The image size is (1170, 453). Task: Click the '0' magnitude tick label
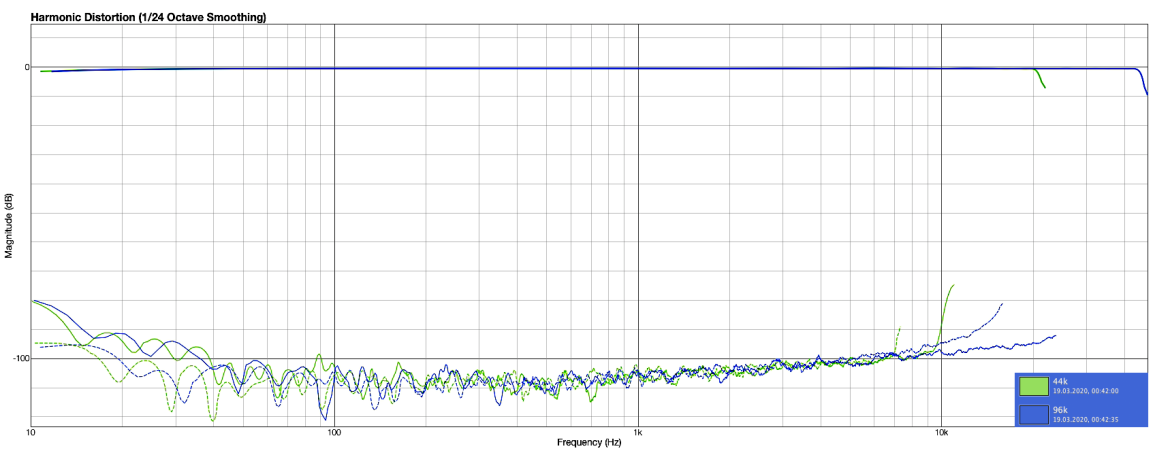click(27, 67)
